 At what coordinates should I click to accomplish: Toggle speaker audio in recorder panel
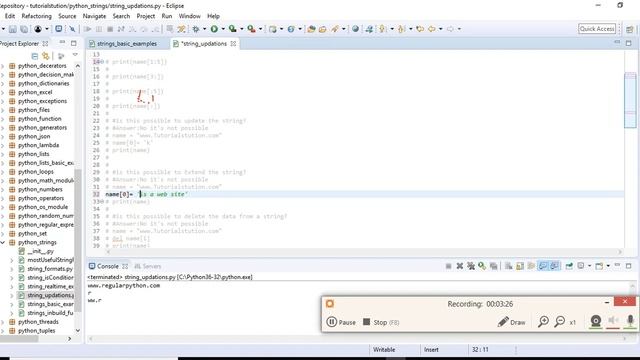(613, 321)
